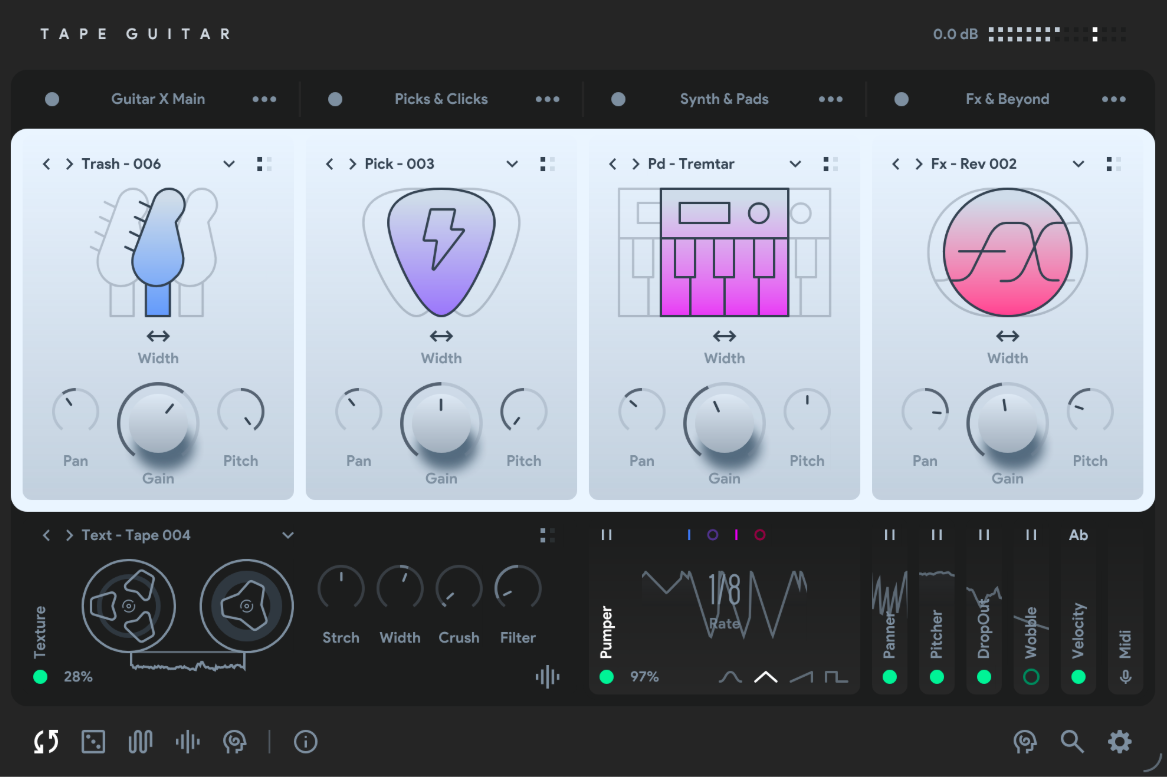
Task: Click the grid icon next to Pick - 003
Action: 547,164
